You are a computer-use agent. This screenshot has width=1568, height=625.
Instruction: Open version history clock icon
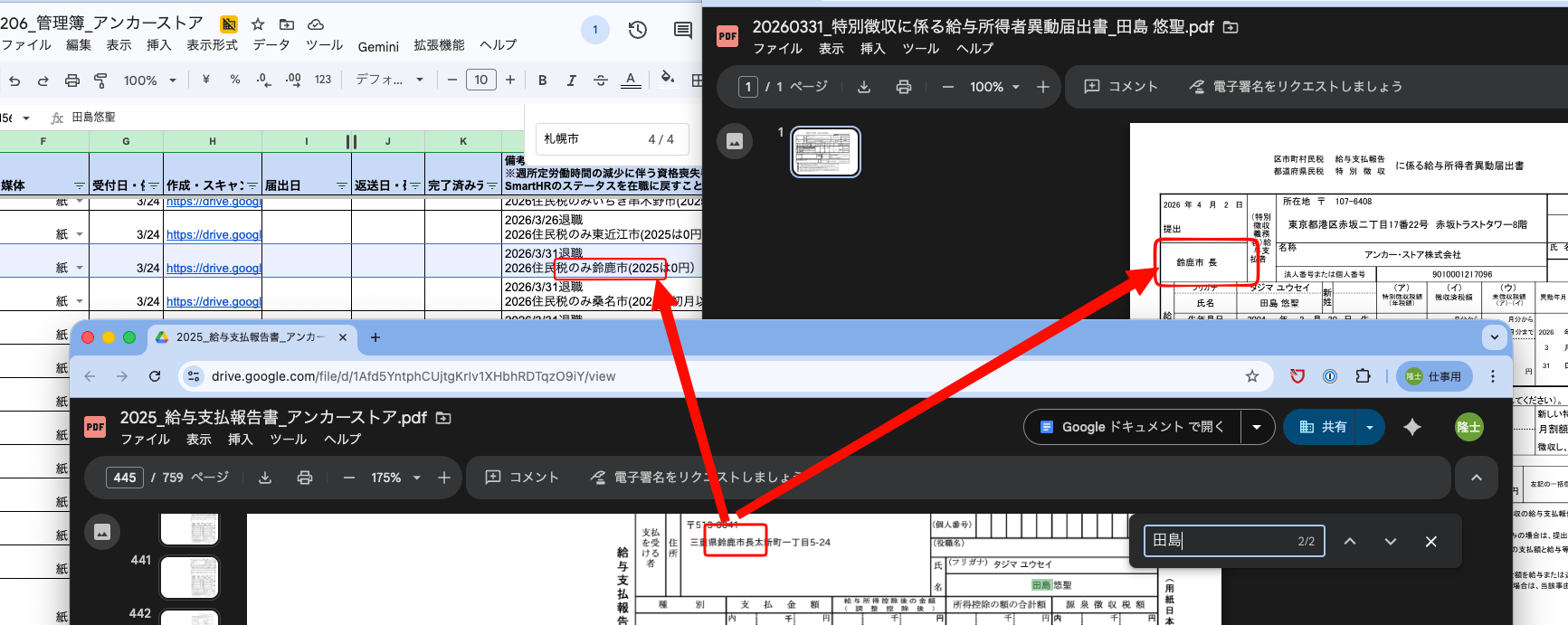point(638,30)
